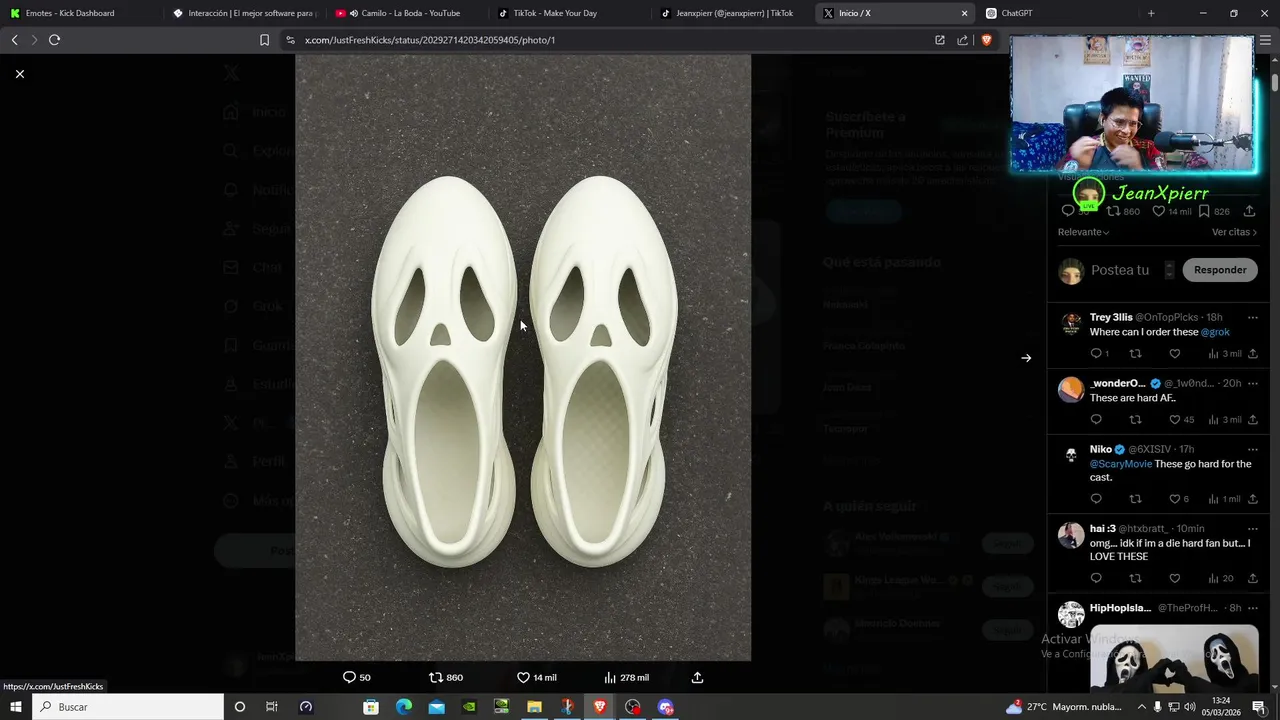
Task: Click the Buscar taskbar search box
Action: pyautogui.click(x=127, y=707)
